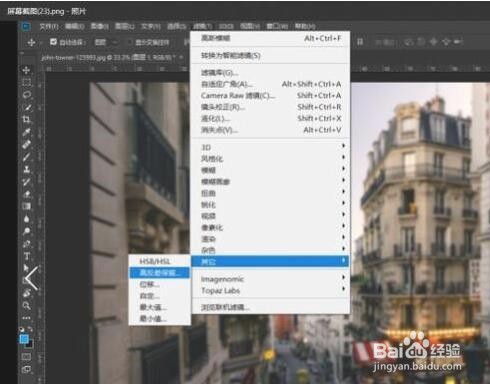Set the foreground color swatch

click(x=24, y=339)
